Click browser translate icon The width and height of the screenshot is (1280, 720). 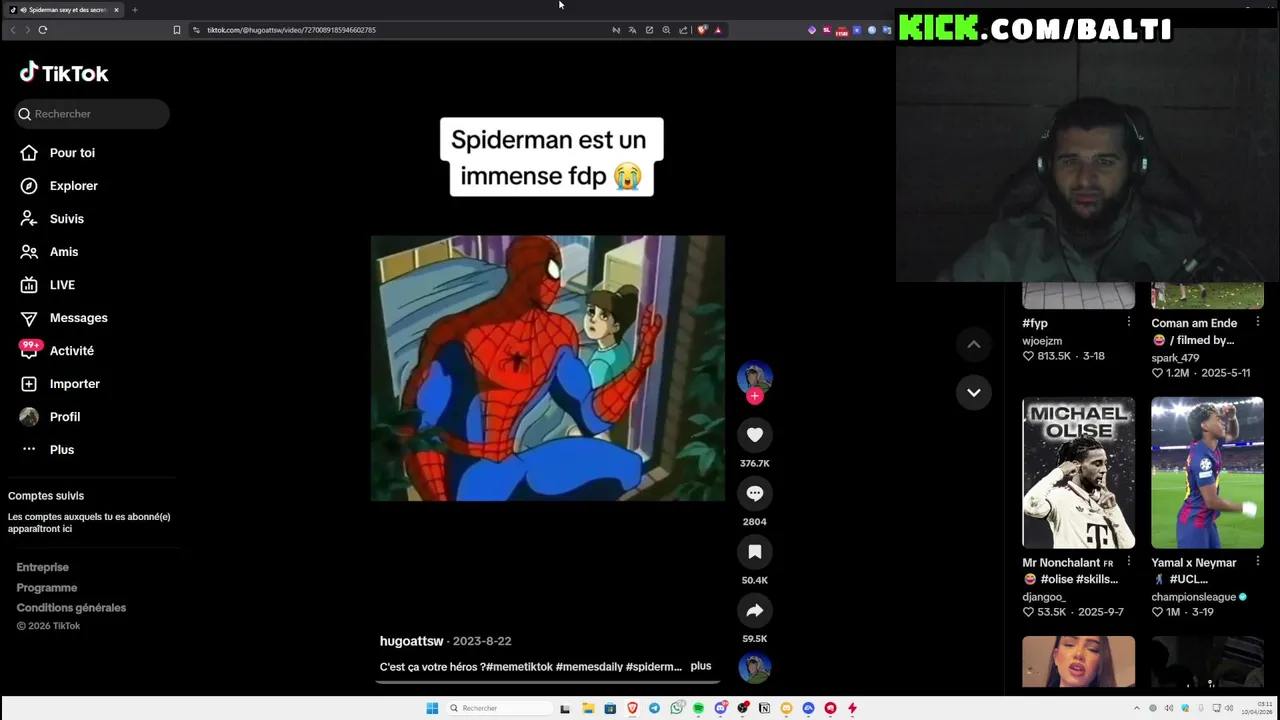[x=632, y=30]
